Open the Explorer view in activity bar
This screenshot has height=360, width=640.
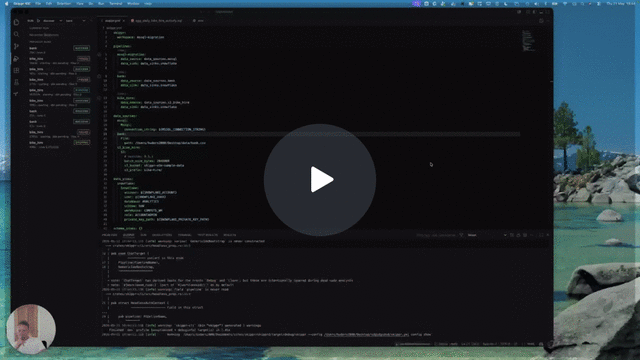(x=16, y=22)
